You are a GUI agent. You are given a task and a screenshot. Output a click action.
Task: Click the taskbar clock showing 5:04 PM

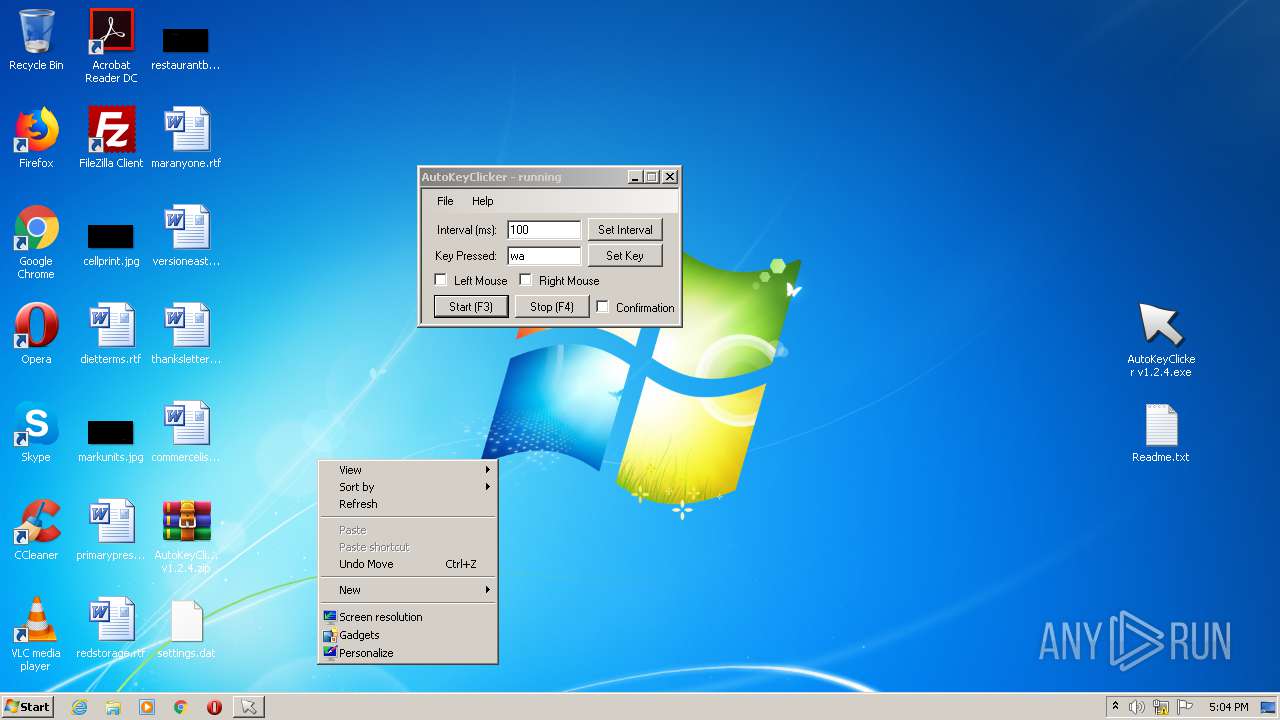click(x=1228, y=707)
